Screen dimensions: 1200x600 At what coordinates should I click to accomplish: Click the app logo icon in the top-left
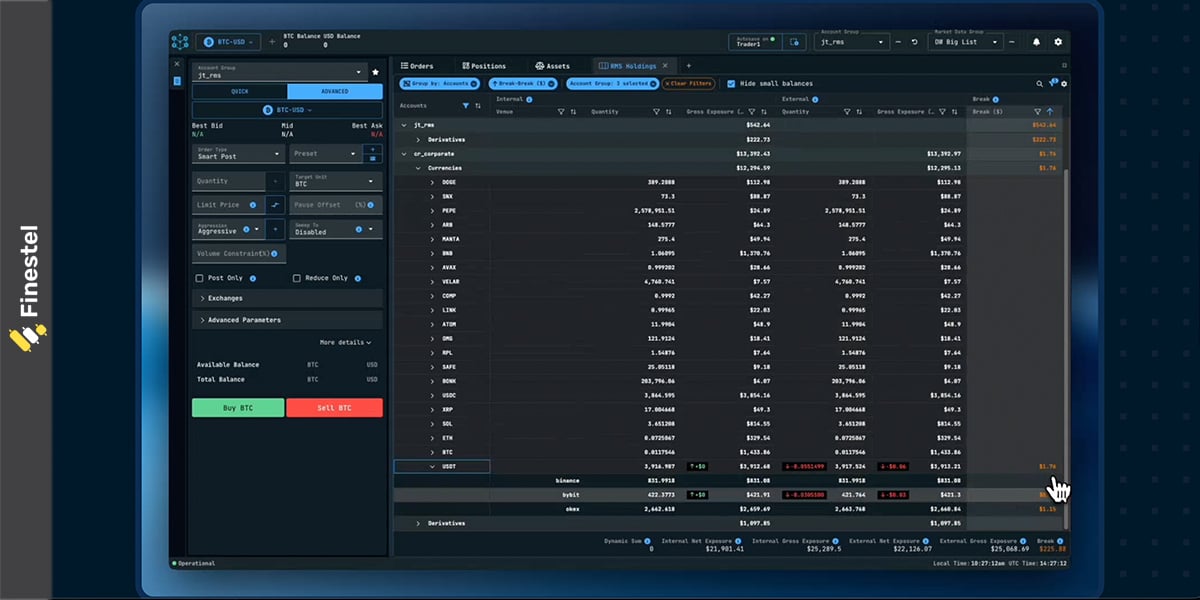[179, 41]
